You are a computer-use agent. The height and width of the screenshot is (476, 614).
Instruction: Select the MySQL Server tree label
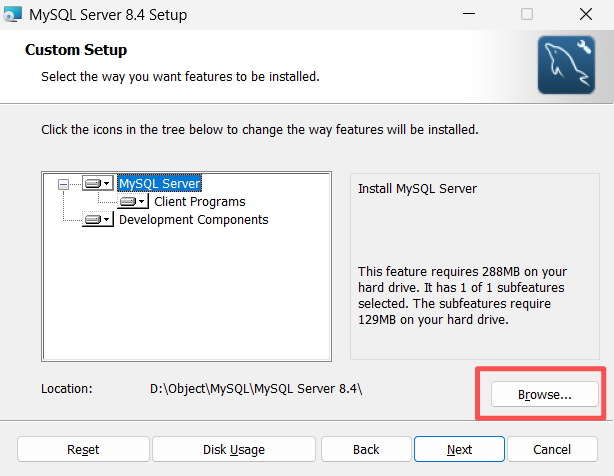pos(160,184)
